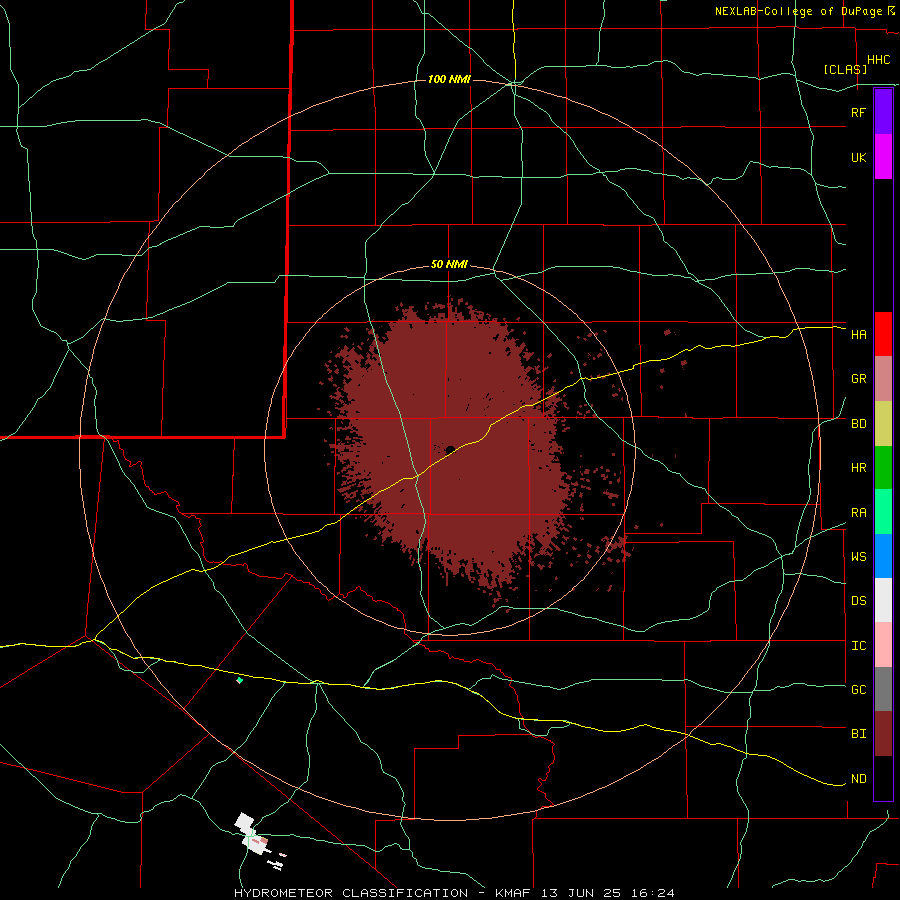Click the HR legend label
Viewport: 900px width, 900px height.
pyautogui.click(x=858, y=468)
